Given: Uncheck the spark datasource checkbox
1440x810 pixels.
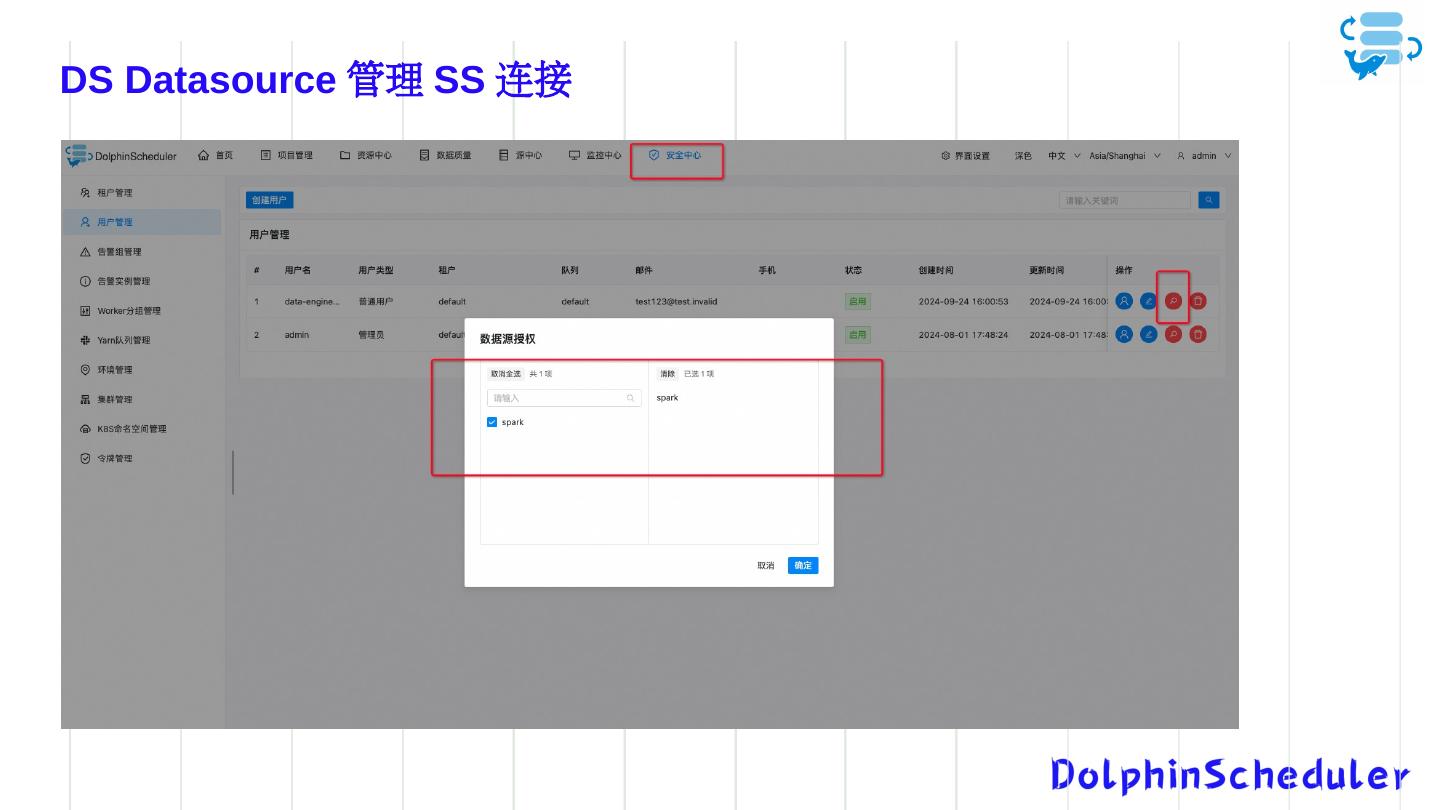Looking at the screenshot, I should pyautogui.click(x=492, y=422).
